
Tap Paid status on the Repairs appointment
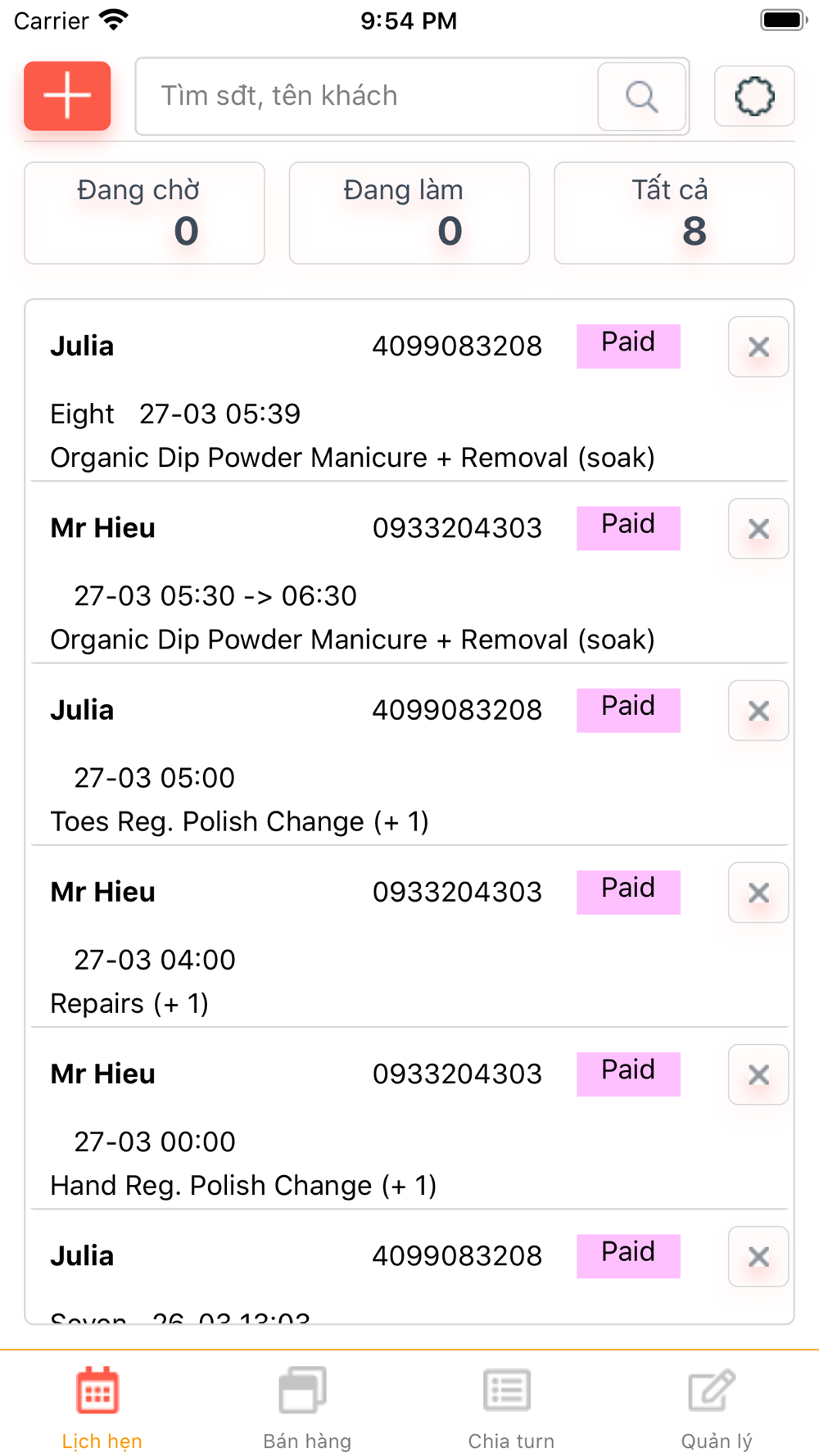pos(628,891)
